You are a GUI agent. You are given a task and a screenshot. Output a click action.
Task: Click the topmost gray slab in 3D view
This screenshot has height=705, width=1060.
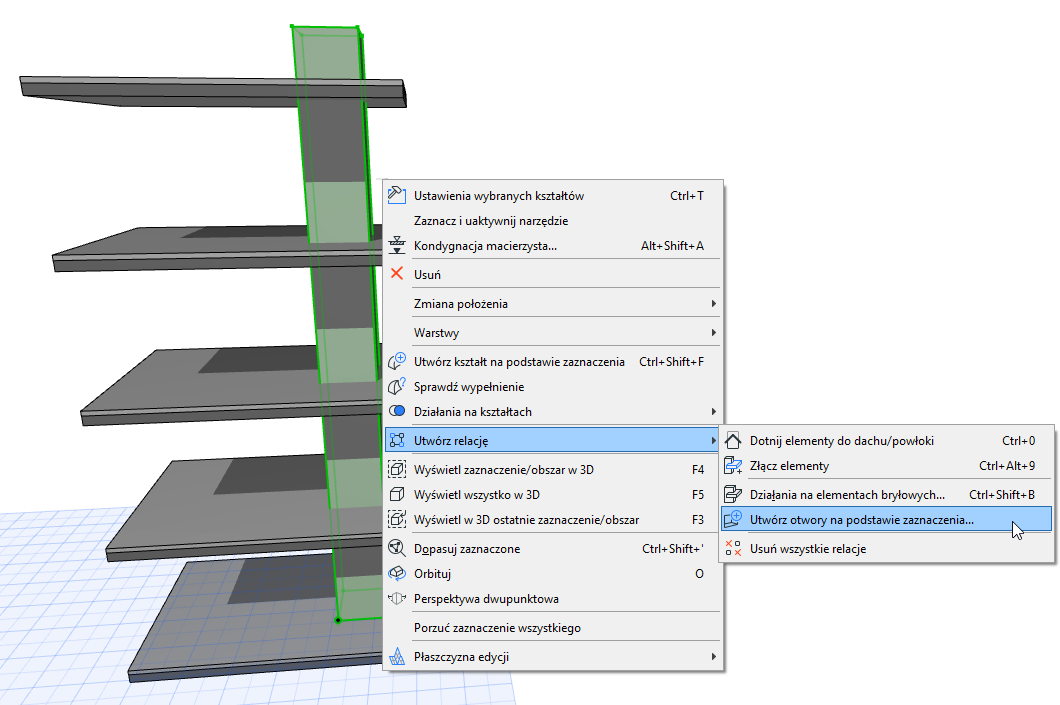point(213,91)
